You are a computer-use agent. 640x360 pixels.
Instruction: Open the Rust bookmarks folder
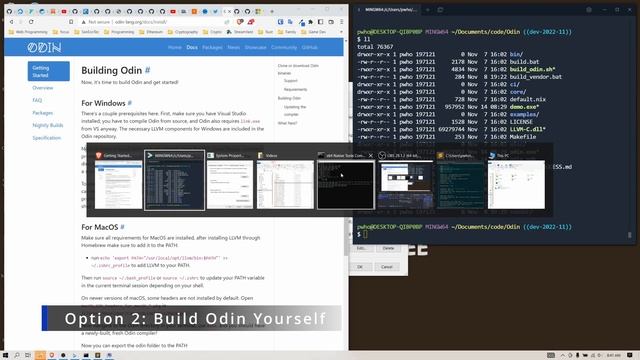coord(265,32)
